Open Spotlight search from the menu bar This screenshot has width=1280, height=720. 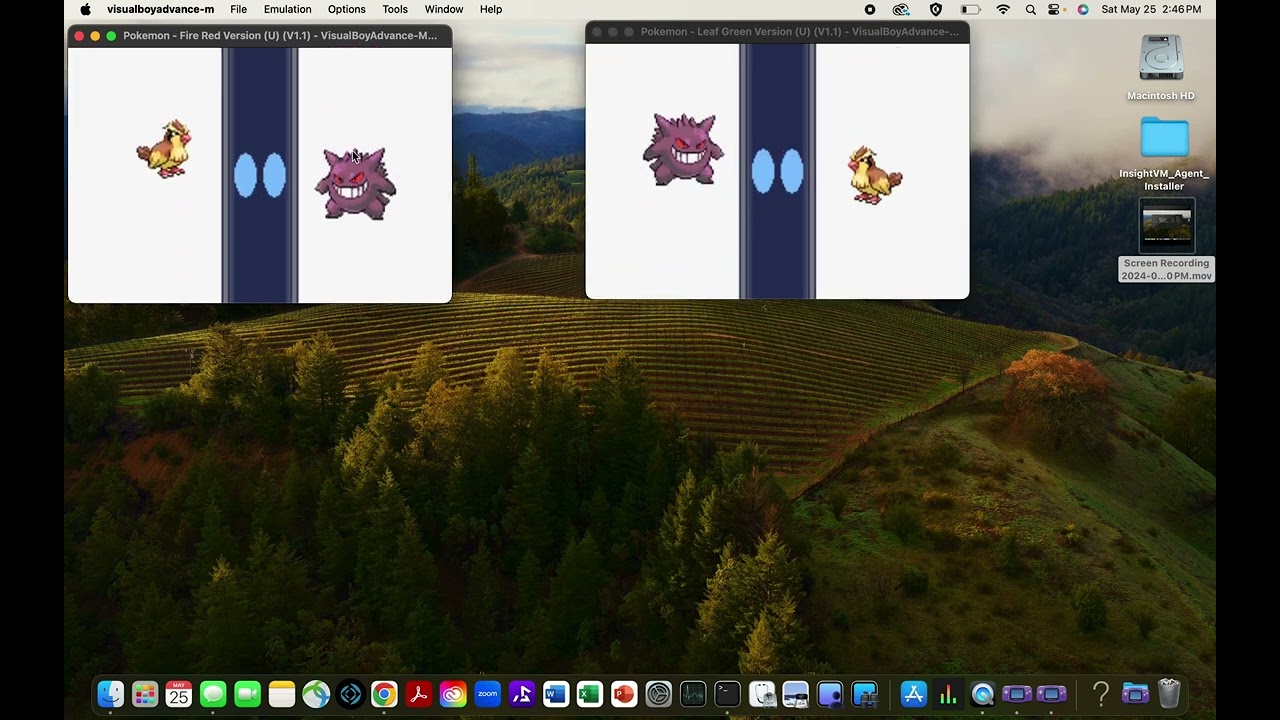[1030, 9]
